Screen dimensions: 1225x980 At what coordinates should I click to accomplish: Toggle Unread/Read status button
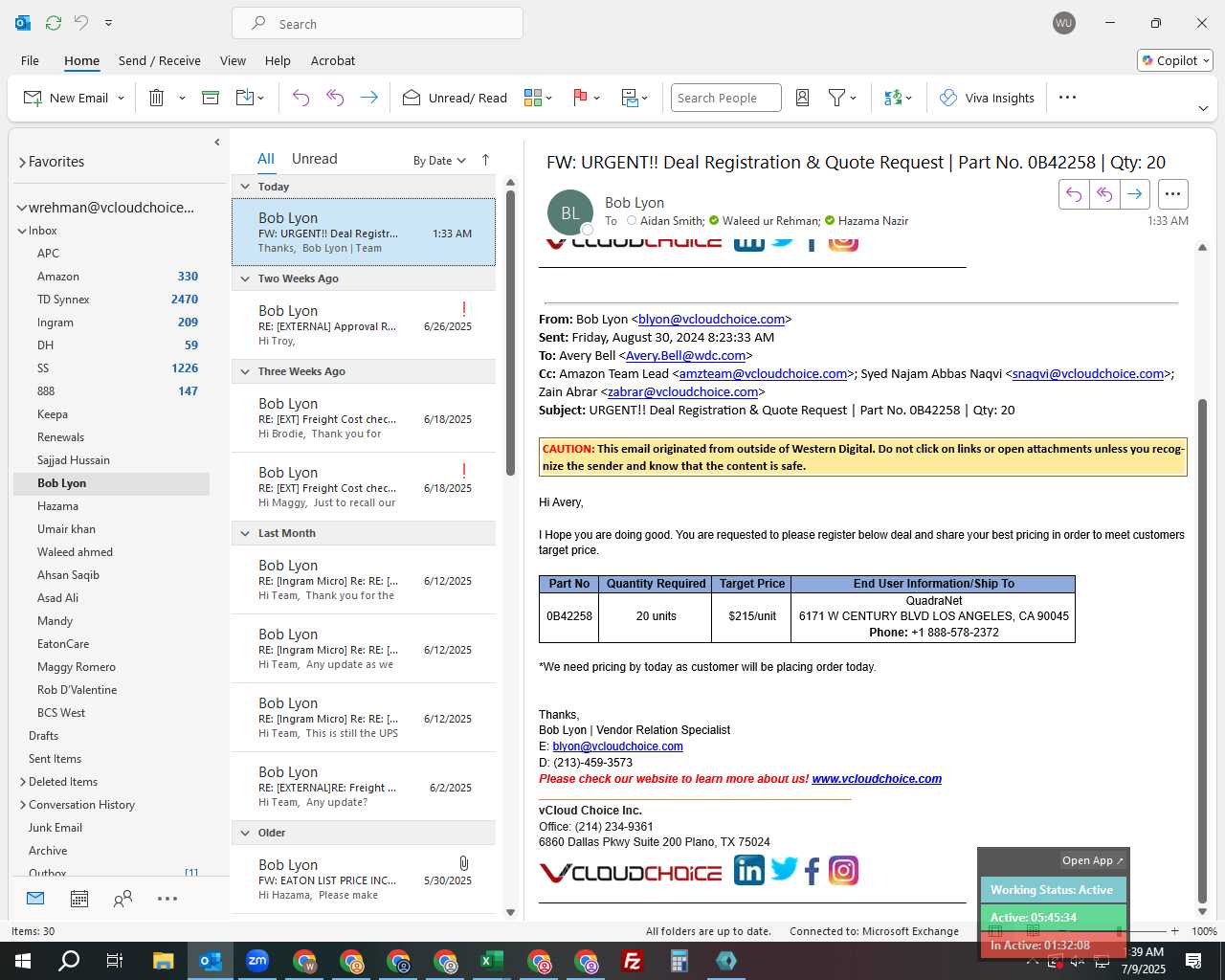[x=455, y=98]
